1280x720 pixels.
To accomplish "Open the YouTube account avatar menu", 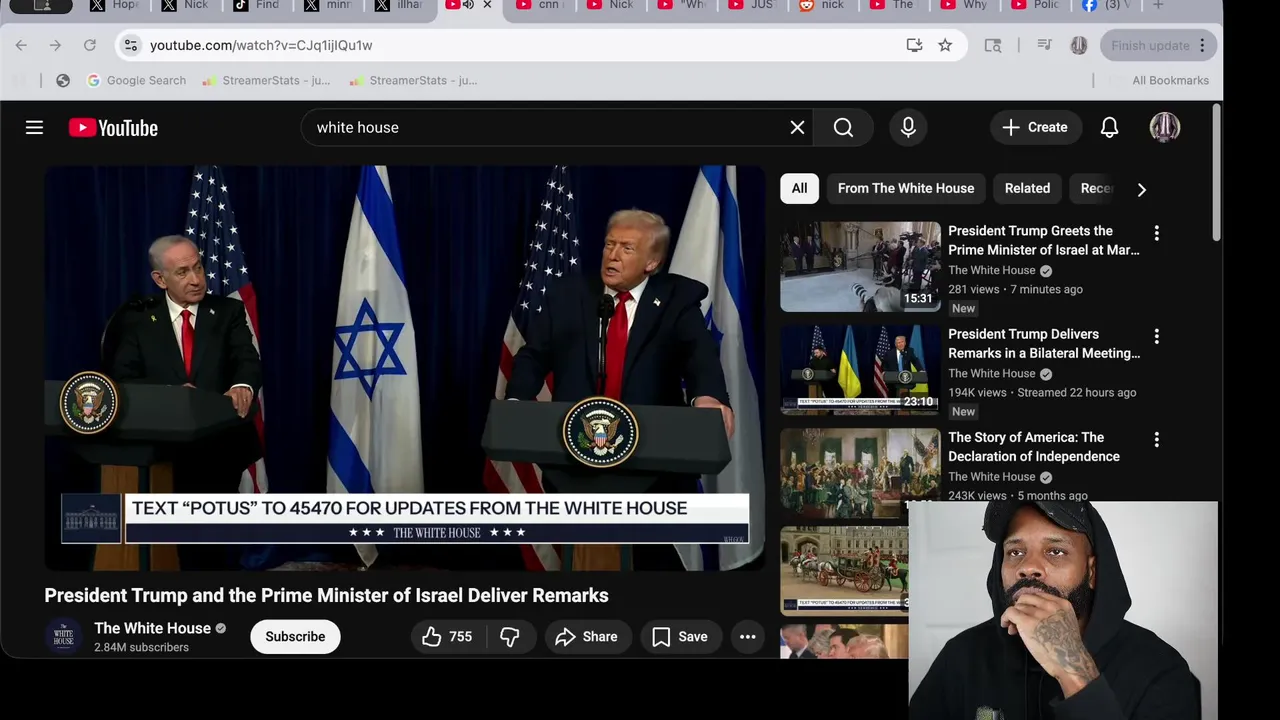I will pos(1165,127).
